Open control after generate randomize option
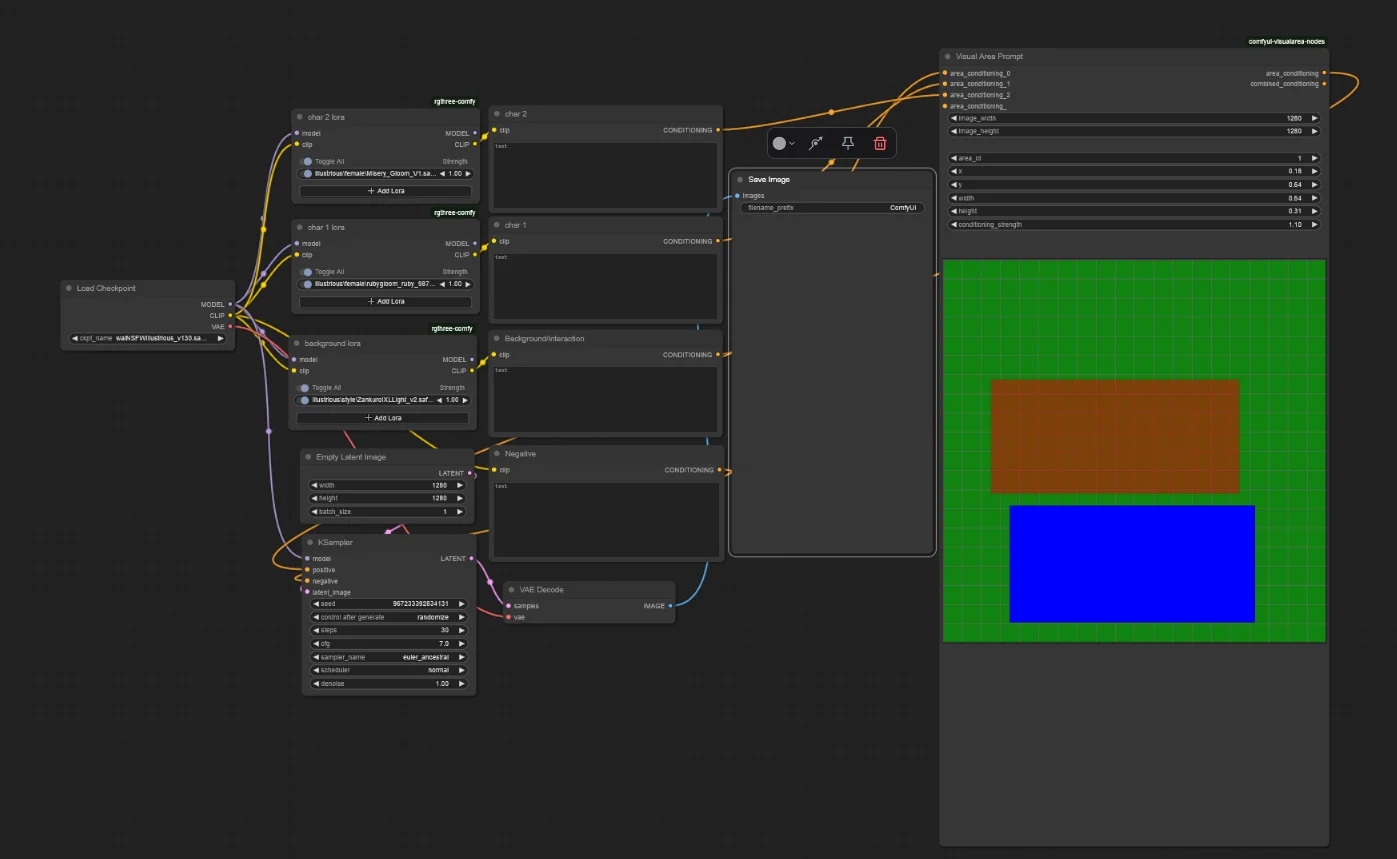The image size is (1397, 859). tap(389, 617)
